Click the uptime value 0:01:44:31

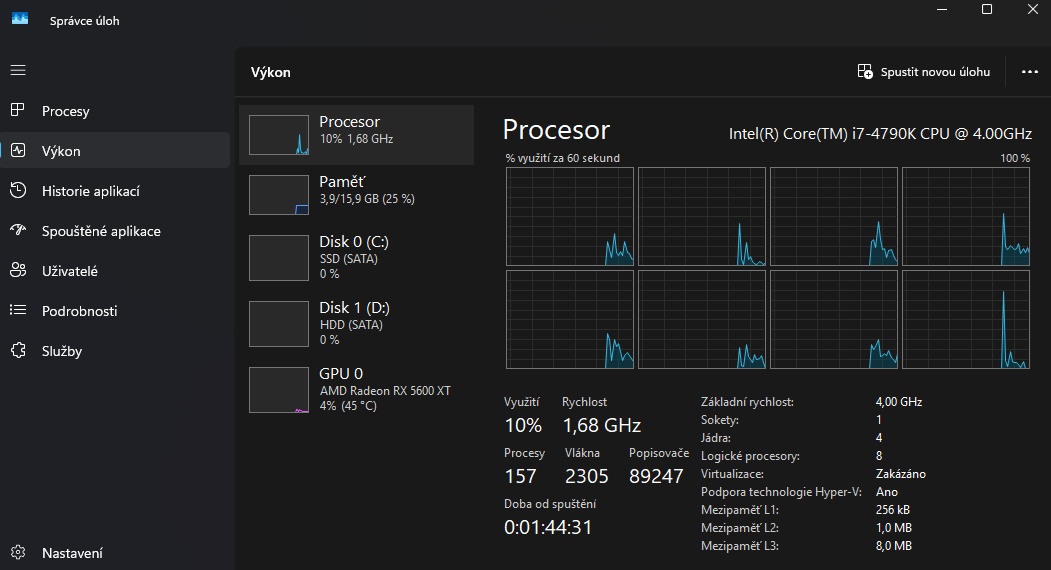tap(548, 527)
